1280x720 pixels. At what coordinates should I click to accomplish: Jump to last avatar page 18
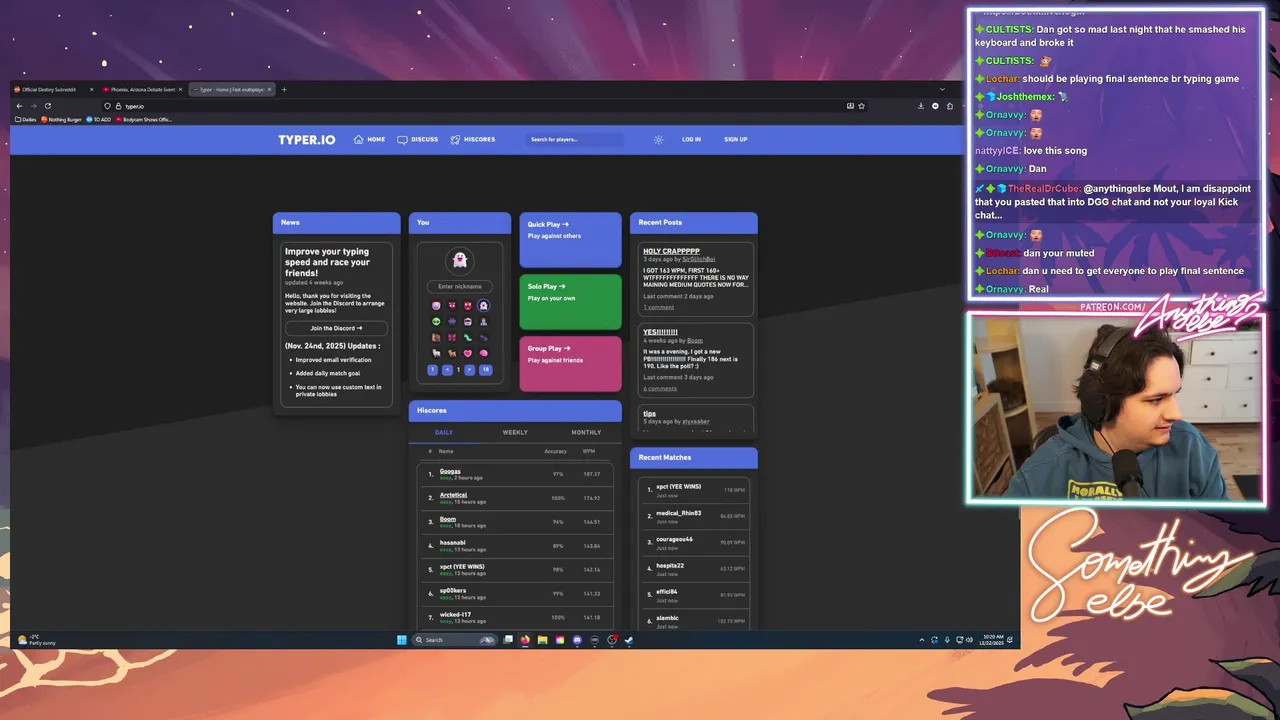[x=486, y=370]
